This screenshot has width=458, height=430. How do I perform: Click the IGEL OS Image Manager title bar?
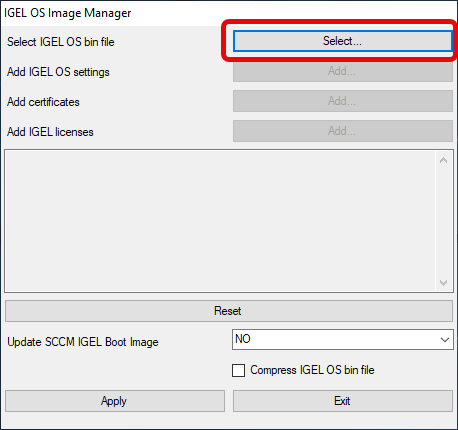(x=229, y=13)
